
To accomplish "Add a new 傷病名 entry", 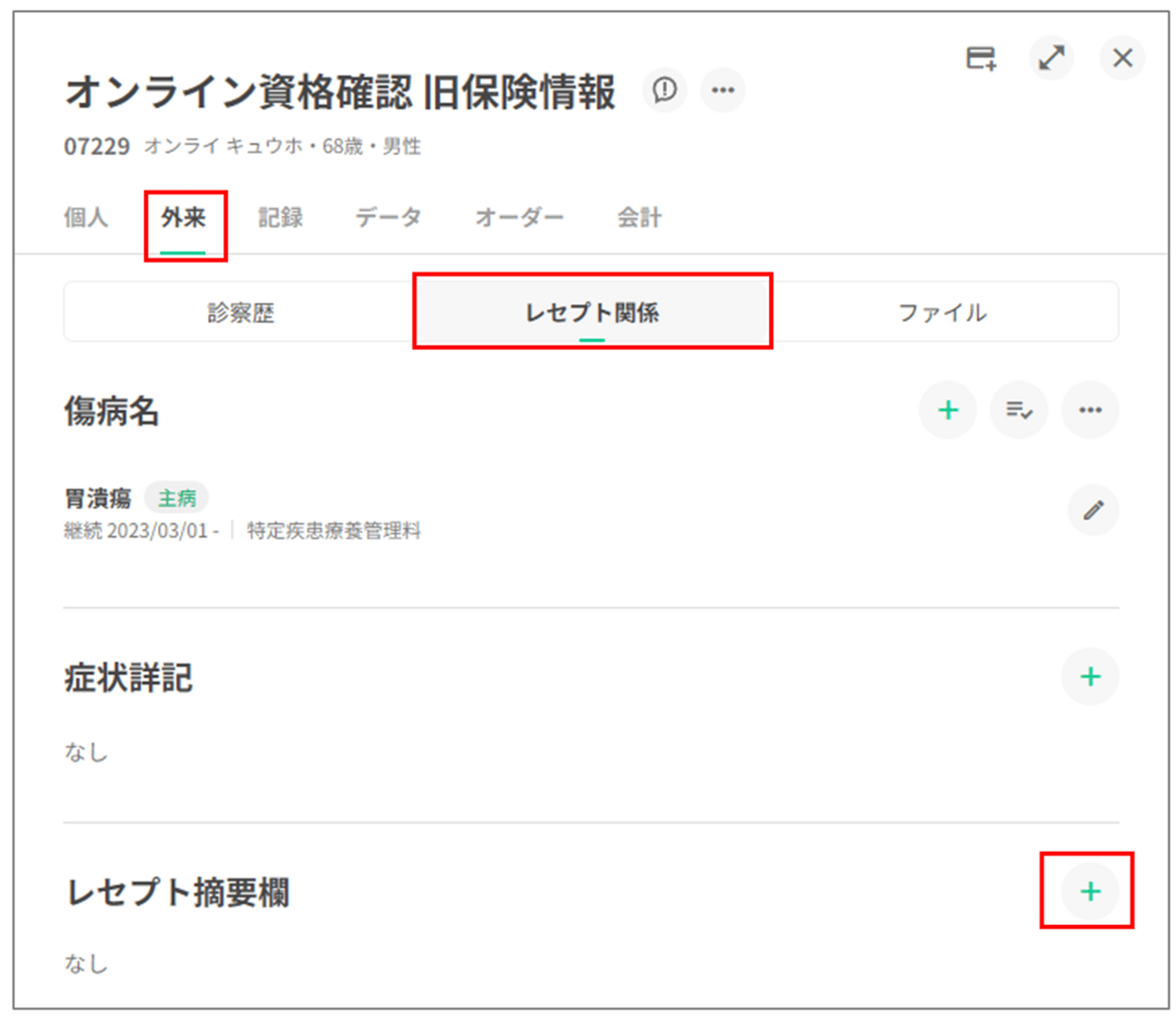I will [x=947, y=410].
